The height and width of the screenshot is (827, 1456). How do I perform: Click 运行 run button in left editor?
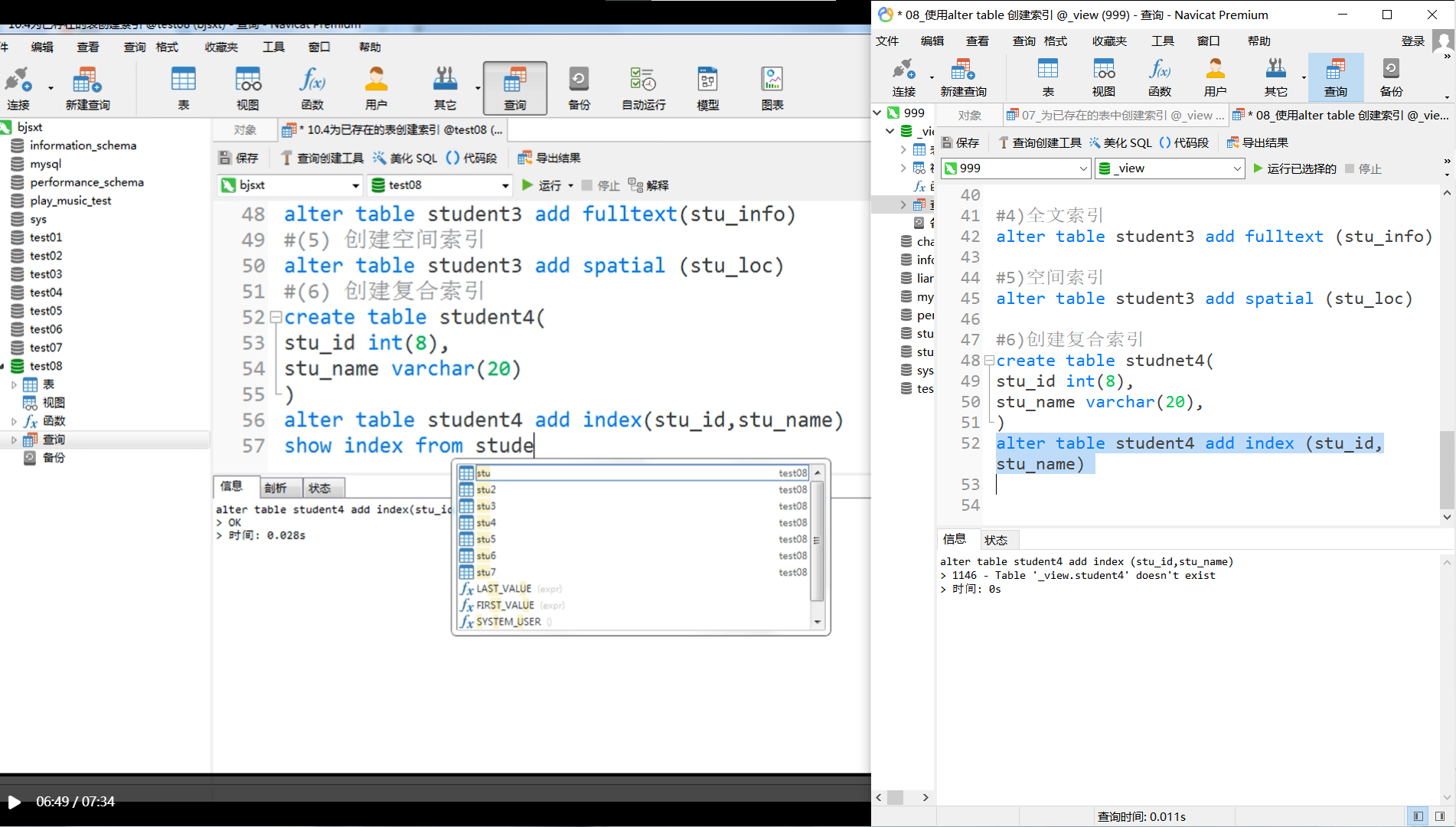pyautogui.click(x=542, y=185)
